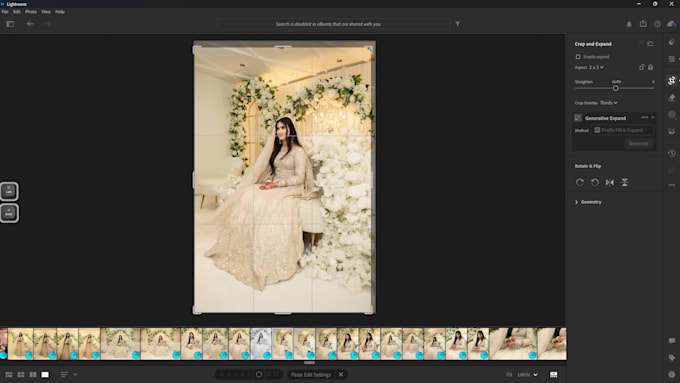
Task: Select the Crop and Expand tool icon
Action: click(x=672, y=80)
